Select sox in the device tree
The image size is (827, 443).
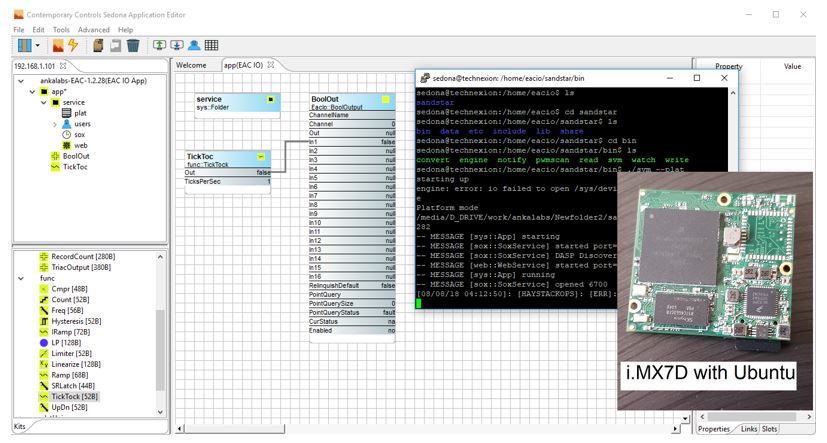pyautogui.click(x=79, y=134)
